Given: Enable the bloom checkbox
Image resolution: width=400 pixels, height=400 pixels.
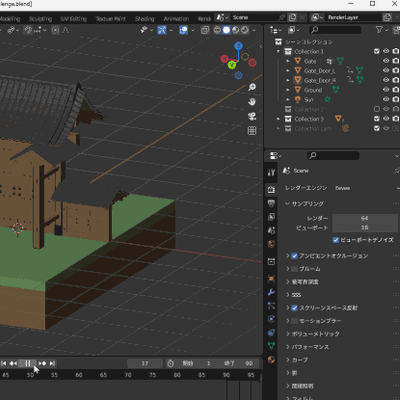Looking at the screenshot, I should pos(294,269).
